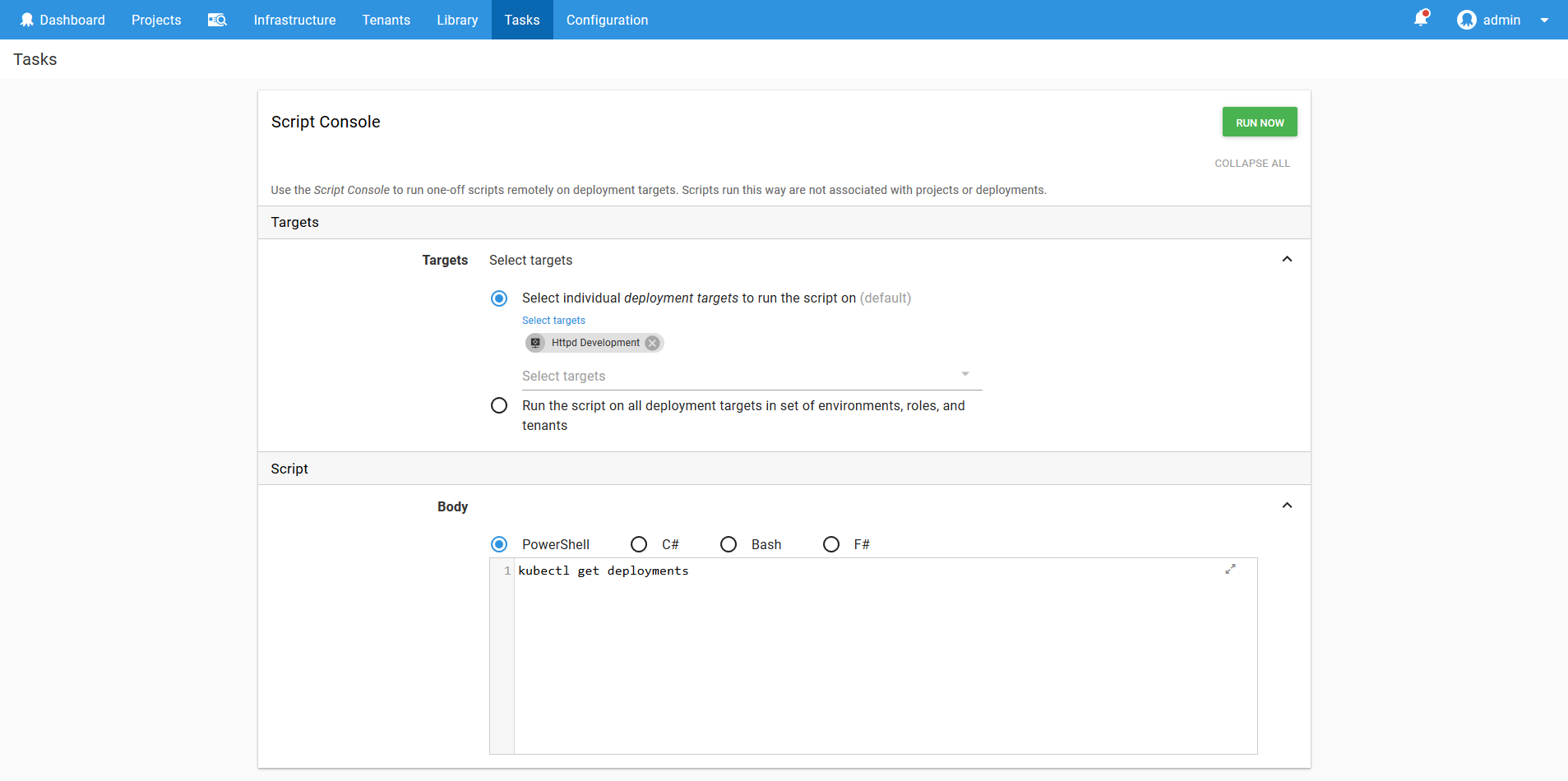This screenshot has height=781, width=1568.
Task: Select run on all deployment targets option
Action: pyautogui.click(x=499, y=405)
